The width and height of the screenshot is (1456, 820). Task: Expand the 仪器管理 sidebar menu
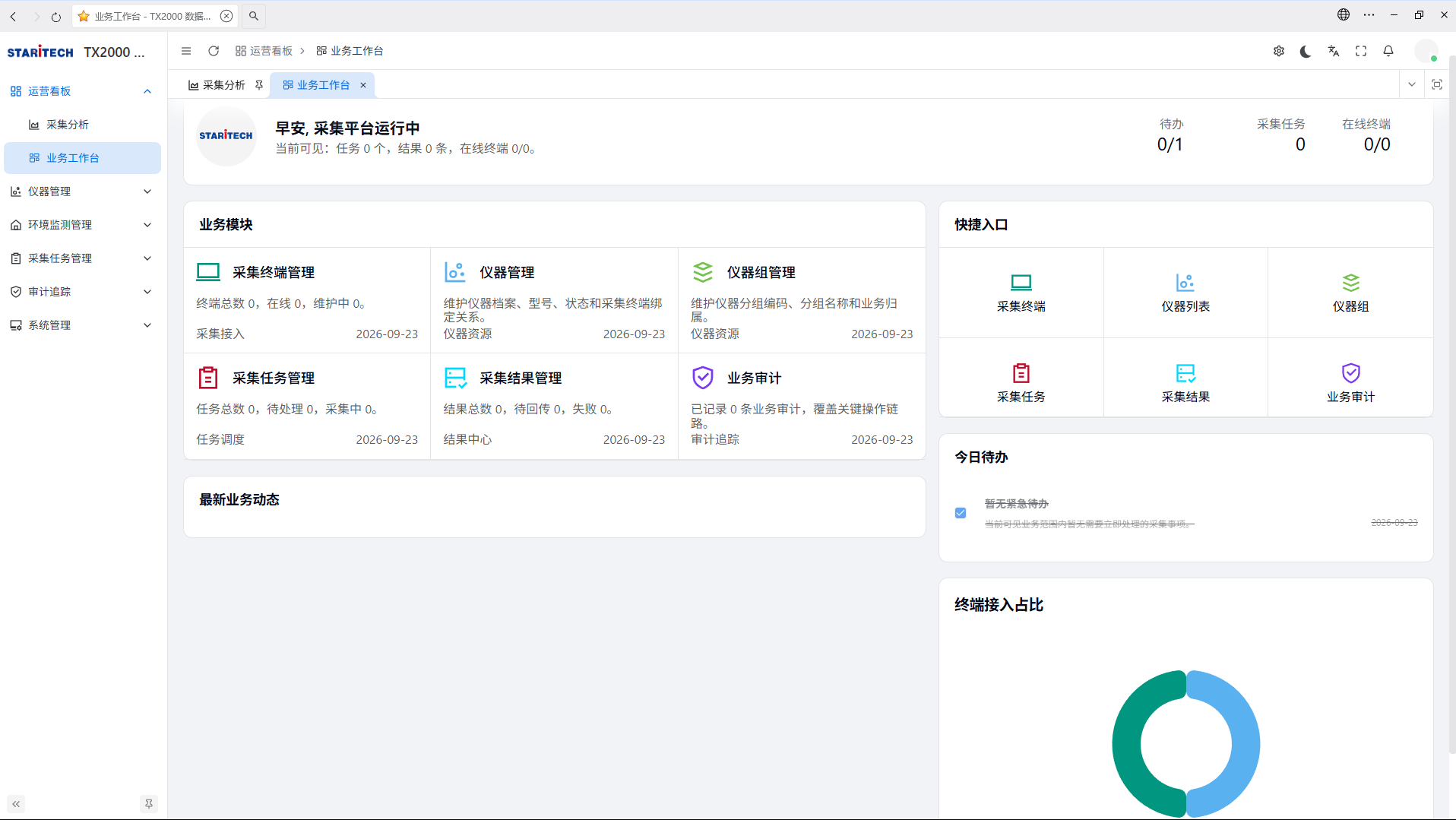click(82, 192)
